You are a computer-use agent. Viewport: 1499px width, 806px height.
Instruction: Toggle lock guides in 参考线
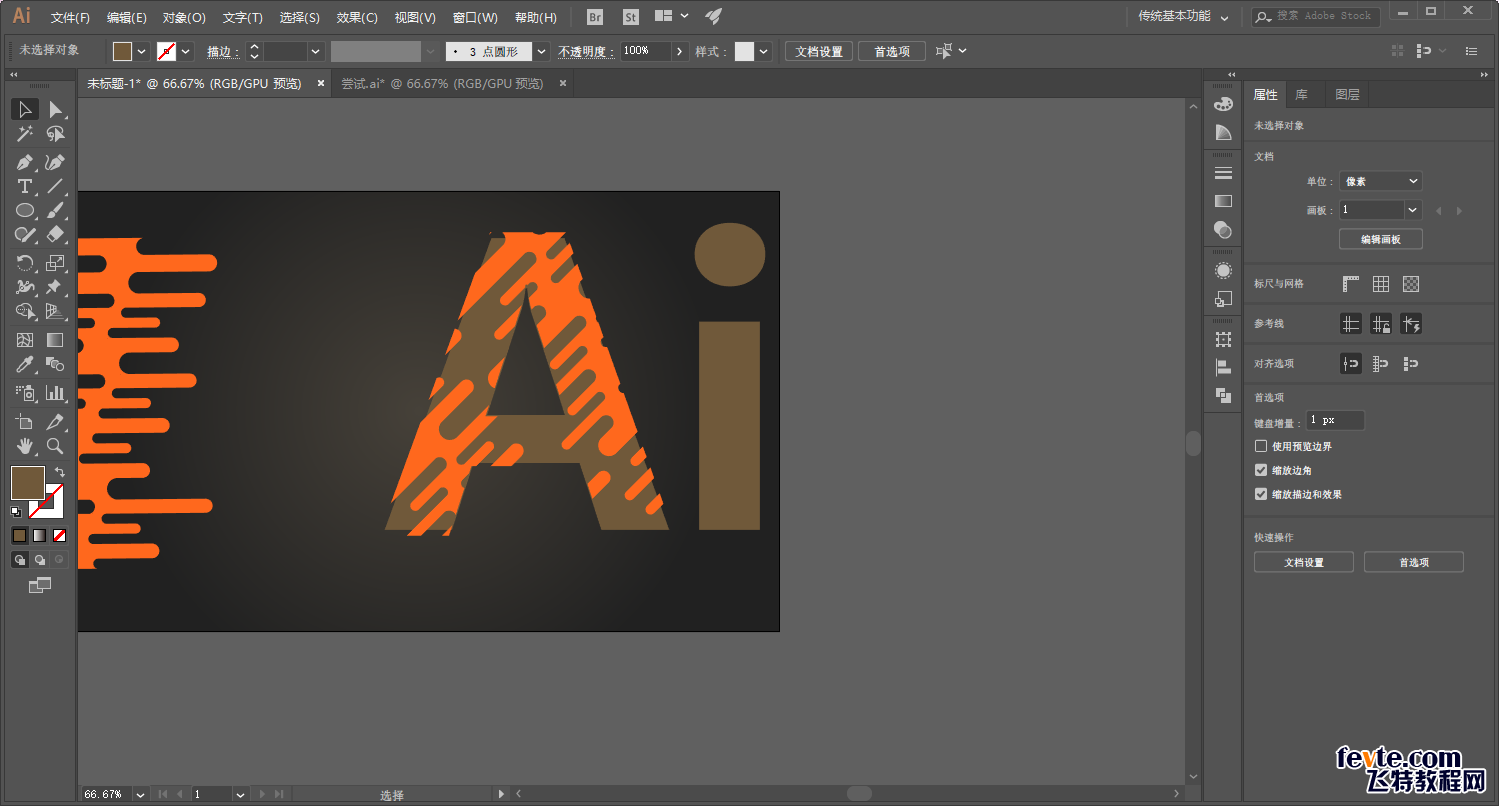1381,324
